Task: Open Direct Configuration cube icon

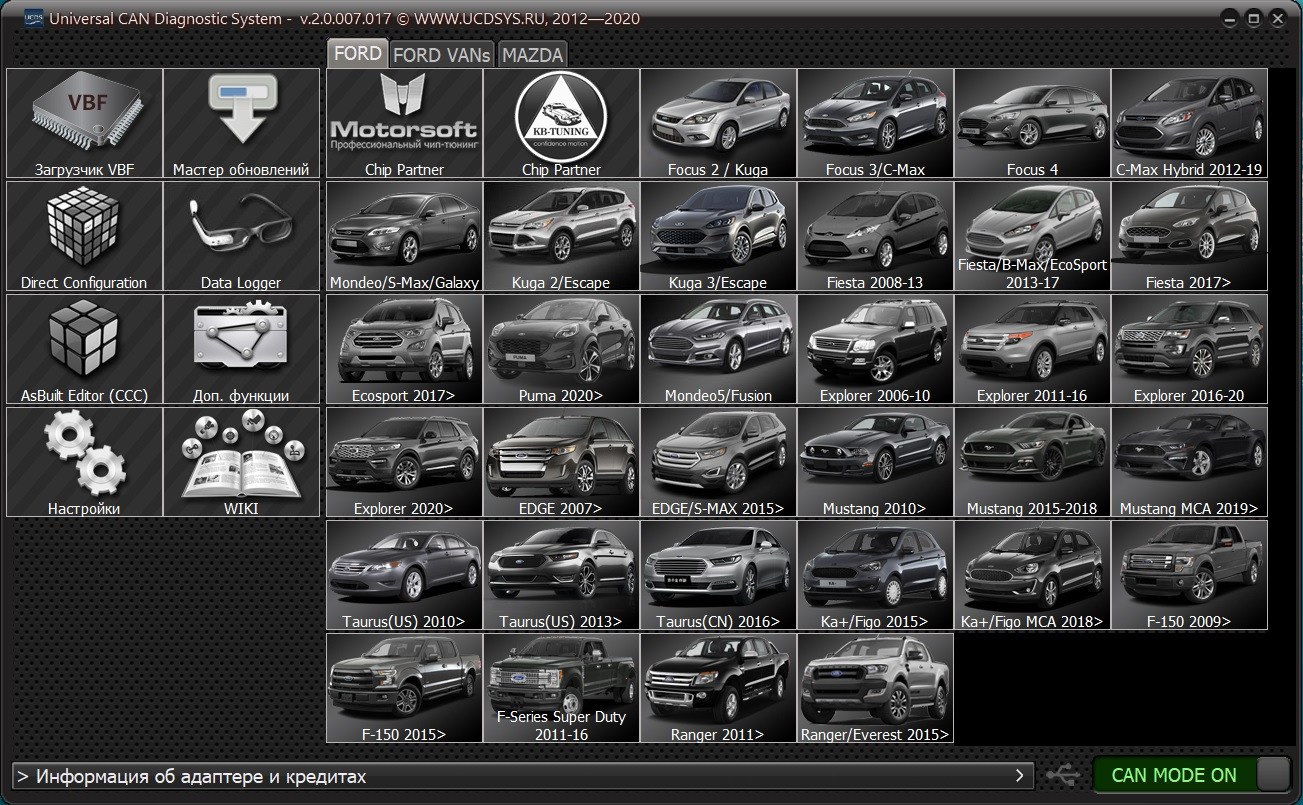Action: [84, 236]
